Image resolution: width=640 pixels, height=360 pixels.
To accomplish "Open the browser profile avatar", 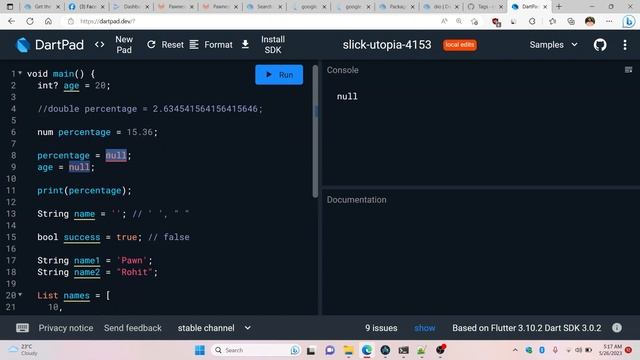I will [590, 21].
